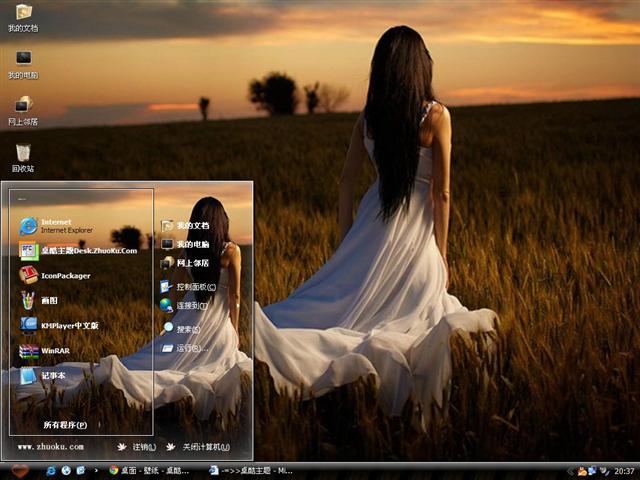Image resolution: width=640 pixels, height=480 pixels.
Task: Click the 注销 (Log Off) button
Action: pos(138,447)
